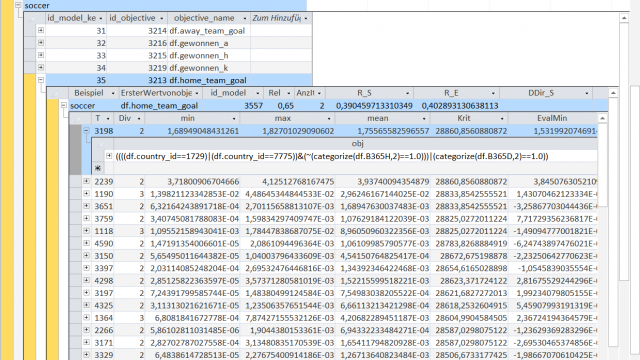Collapse the df.home_team_goal subdatasheet
Viewport: 640px width, 360px height.
click(41, 80)
